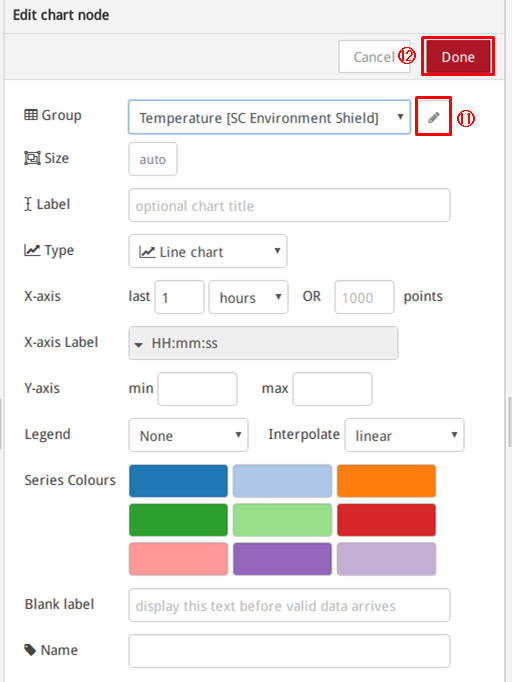Screen dimensions: 512x682
Task: Open the Line chart type dropdown
Action: click(207, 251)
